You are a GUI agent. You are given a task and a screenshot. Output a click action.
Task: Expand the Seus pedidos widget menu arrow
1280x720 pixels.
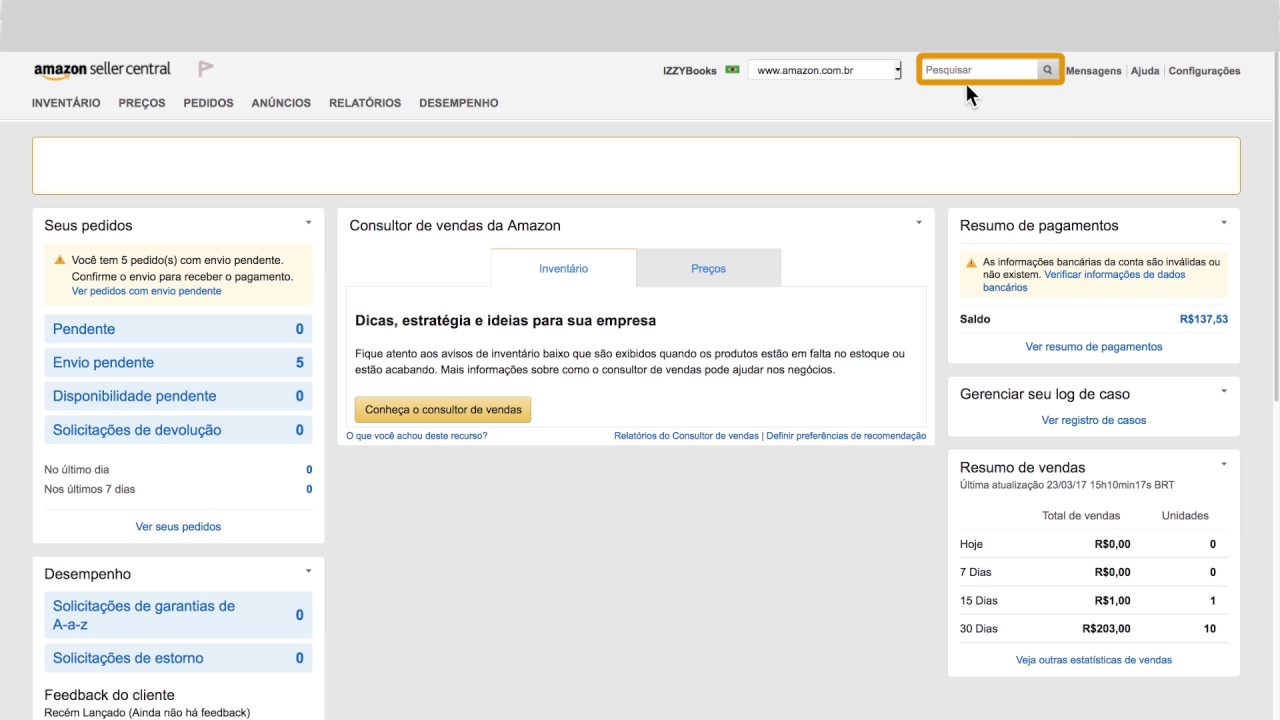pyautogui.click(x=308, y=222)
